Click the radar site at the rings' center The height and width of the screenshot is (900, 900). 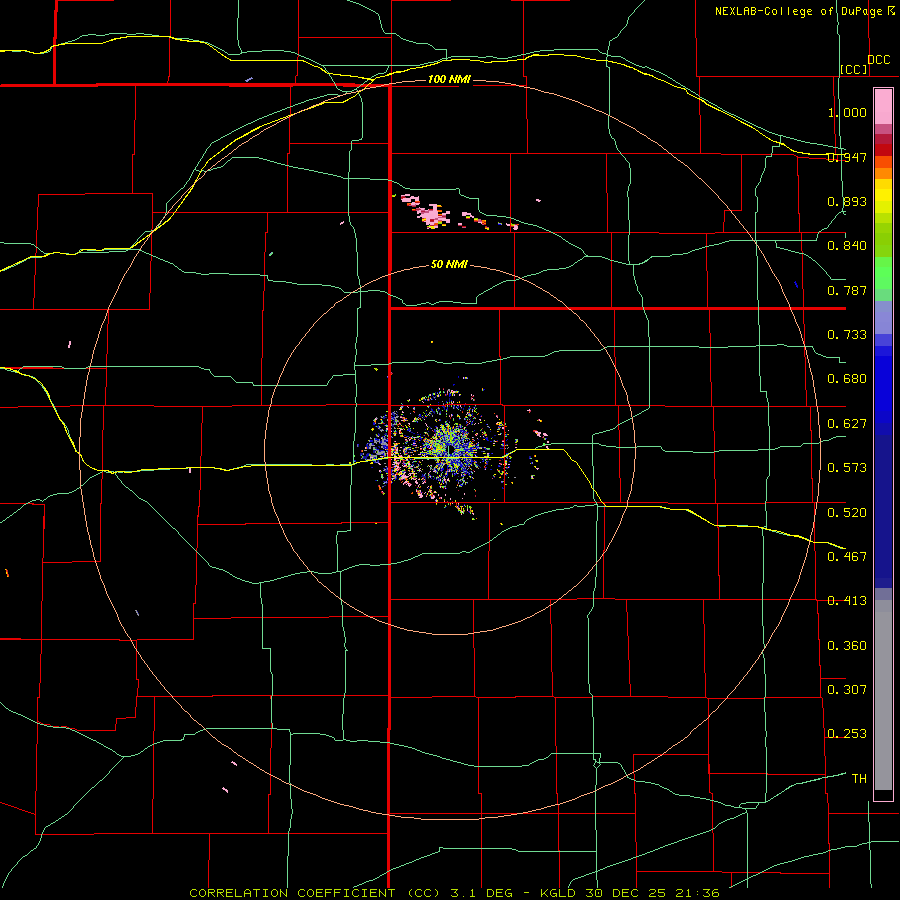pos(450,449)
